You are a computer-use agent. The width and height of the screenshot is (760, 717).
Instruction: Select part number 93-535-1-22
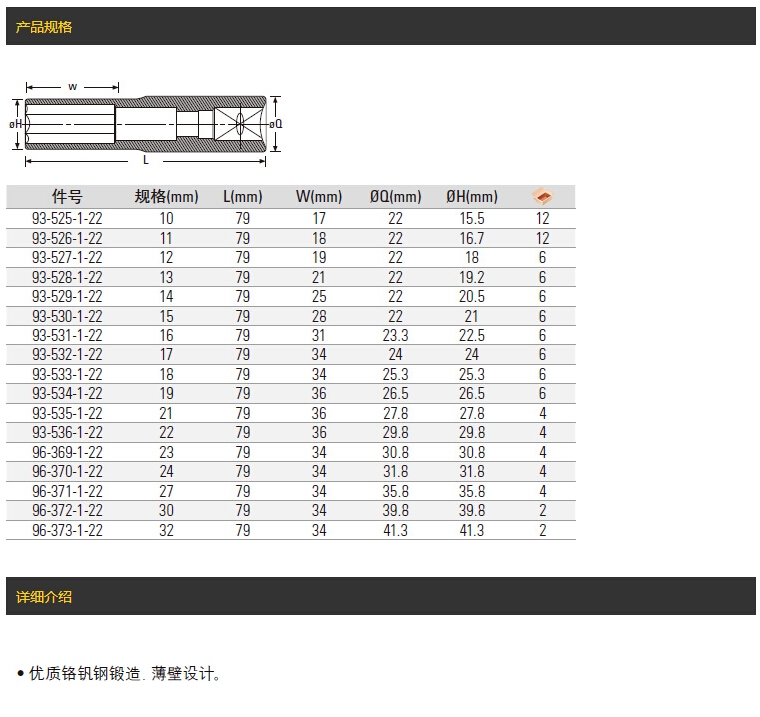tap(67, 413)
